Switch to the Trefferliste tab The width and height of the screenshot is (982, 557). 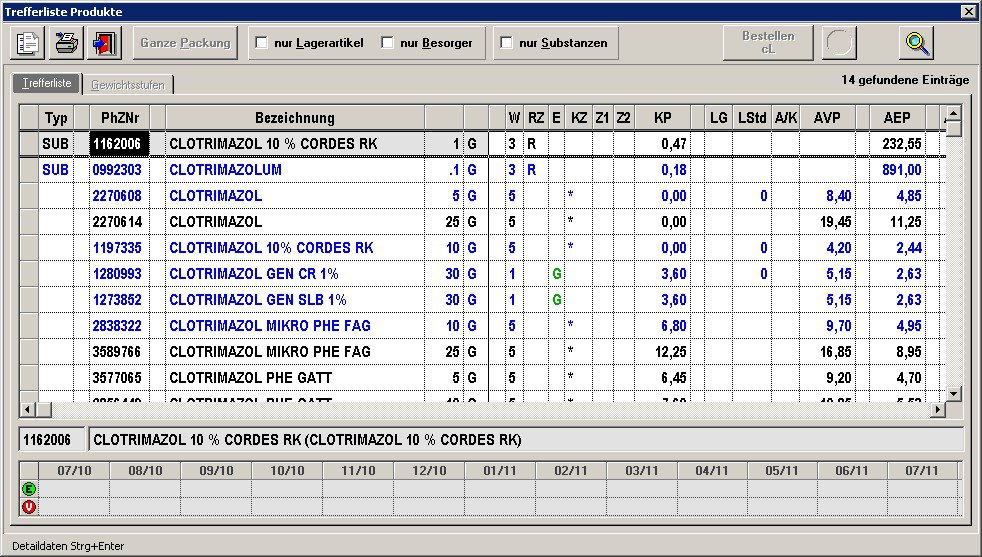pyautogui.click(x=46, y=84)
